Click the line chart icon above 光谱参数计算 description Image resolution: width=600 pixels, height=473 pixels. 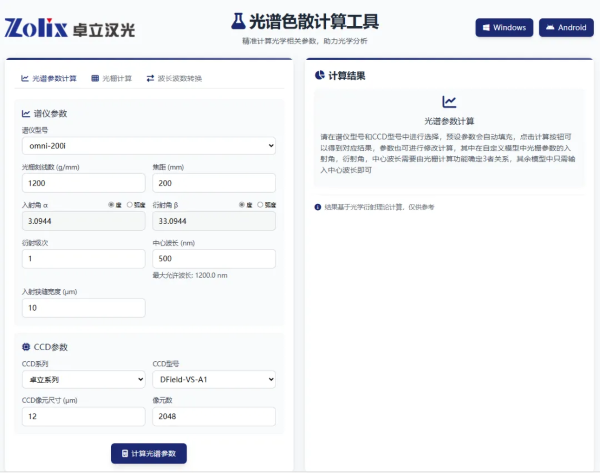click(x=449, y=102)
